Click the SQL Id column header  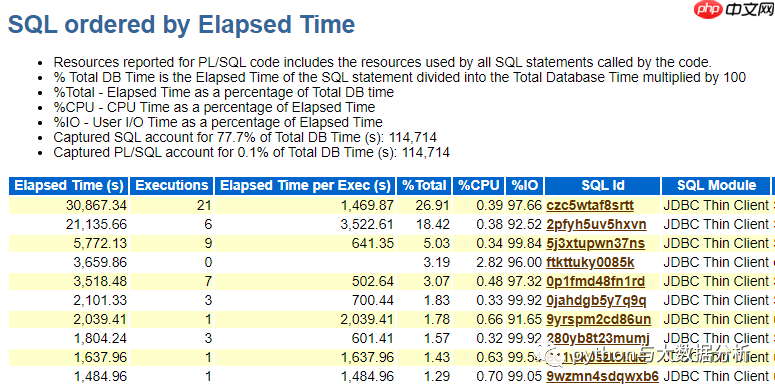point(603,186)
